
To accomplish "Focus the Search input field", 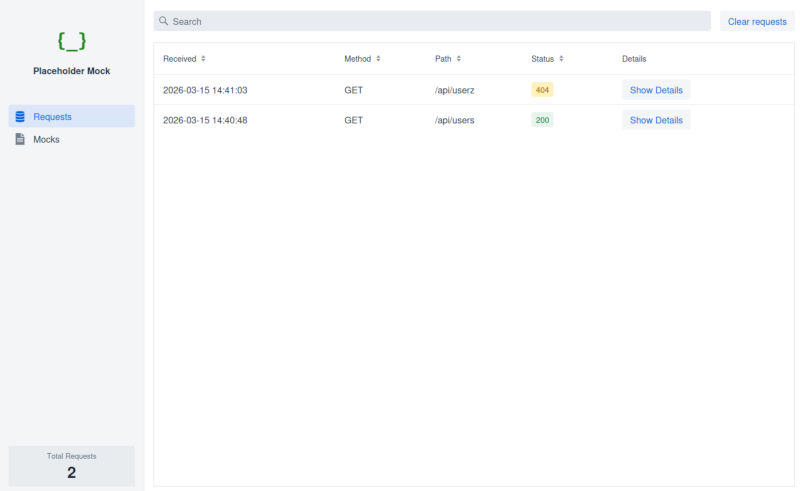I will (432, 21).
